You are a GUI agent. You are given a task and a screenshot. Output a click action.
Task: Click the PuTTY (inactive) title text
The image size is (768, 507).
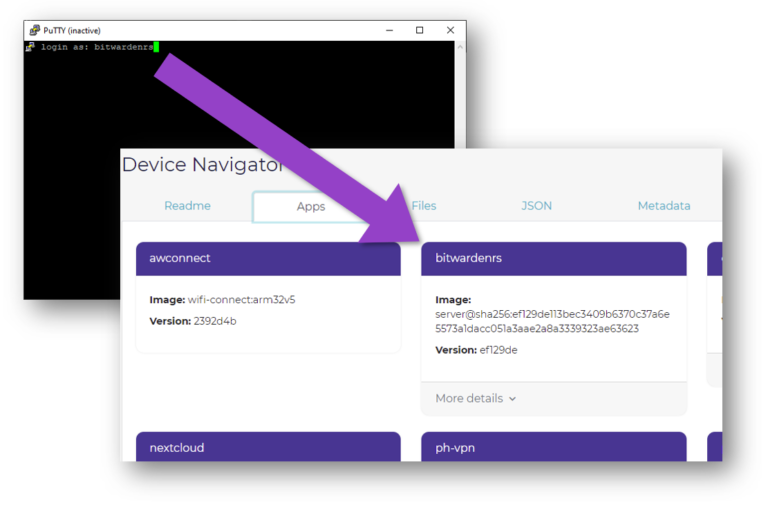tap(72, 30)
